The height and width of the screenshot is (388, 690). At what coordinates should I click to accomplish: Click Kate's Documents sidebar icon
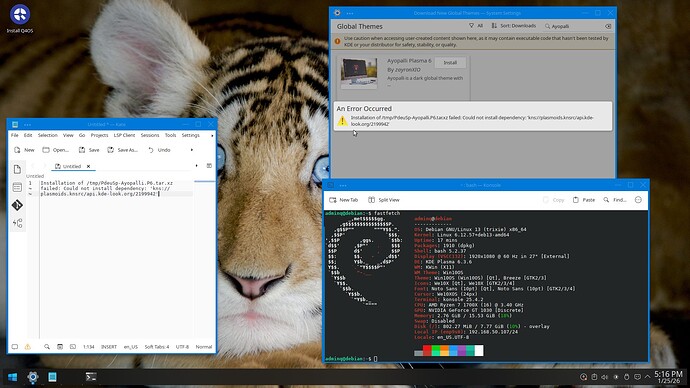point(17,169)
